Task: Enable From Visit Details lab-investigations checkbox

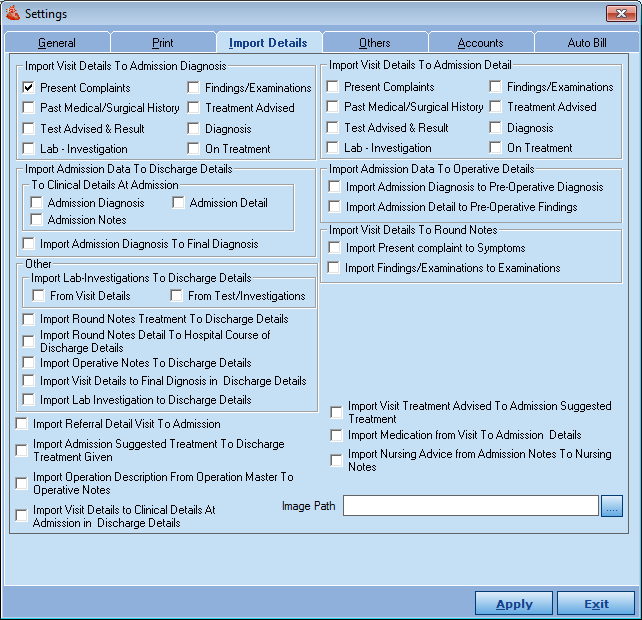Action: [38, 296]
